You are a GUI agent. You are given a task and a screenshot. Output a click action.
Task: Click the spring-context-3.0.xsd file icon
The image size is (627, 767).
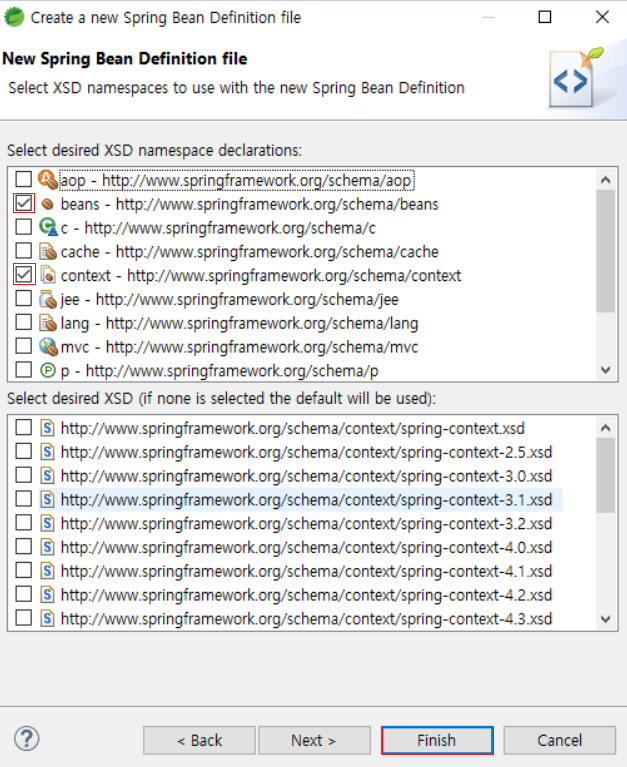[x=47, y=475]
